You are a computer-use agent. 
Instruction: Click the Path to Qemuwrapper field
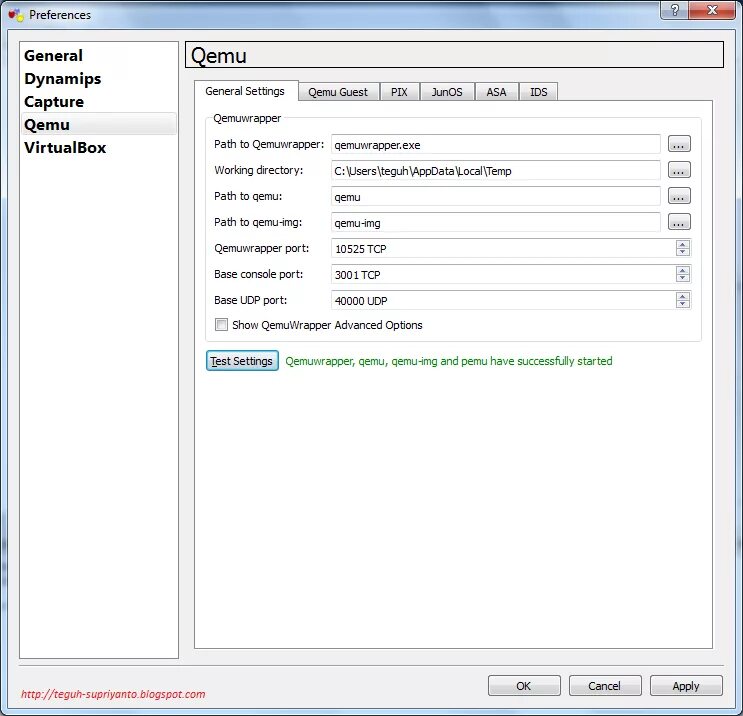495,145
